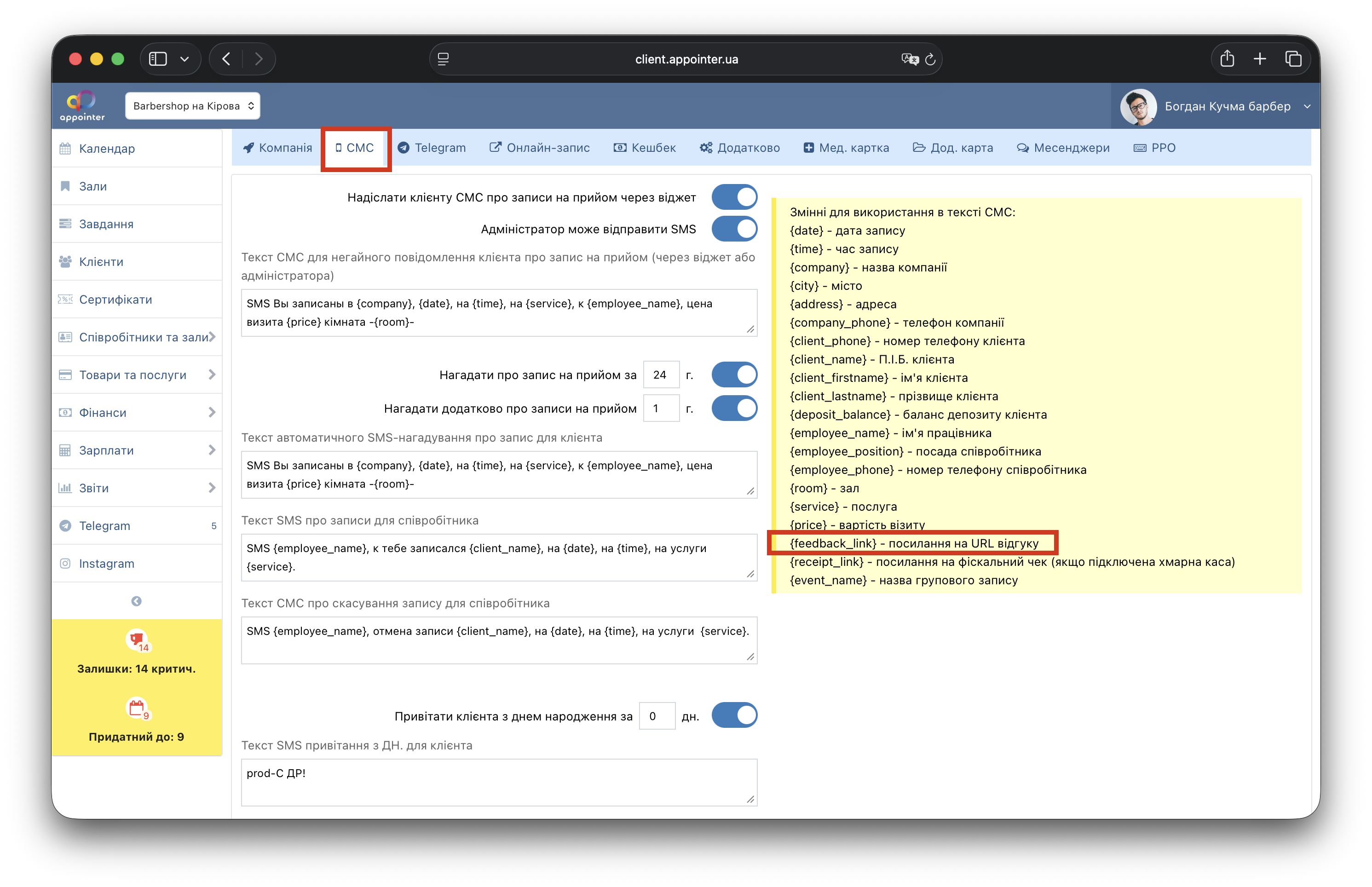Open the Barbershop на Кірова location dropdown
Image resolution: width=1372 pixels, height=887 pixels.
pyautogui.click(x=192, y=106)
